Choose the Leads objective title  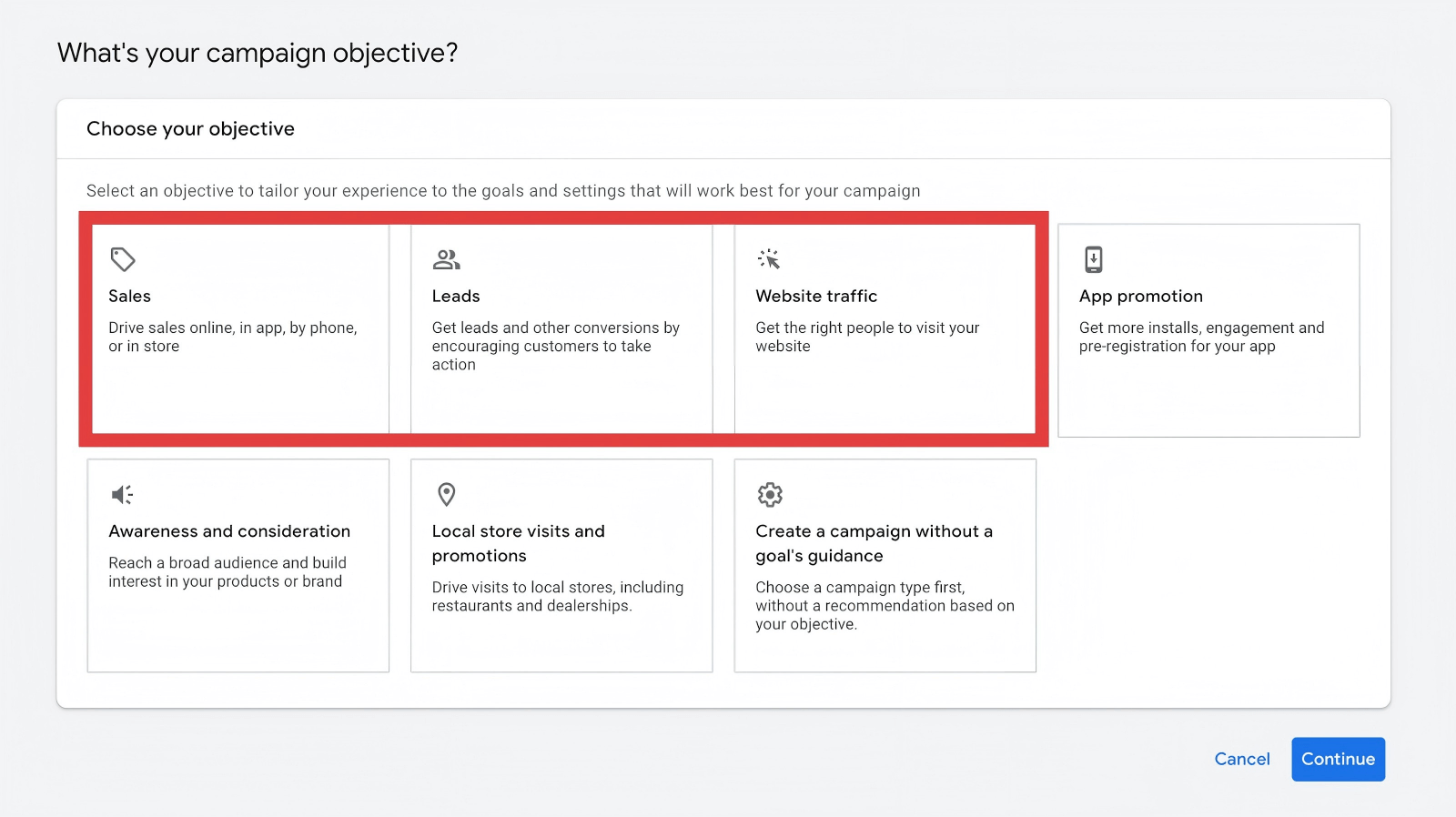pos(455,297)
